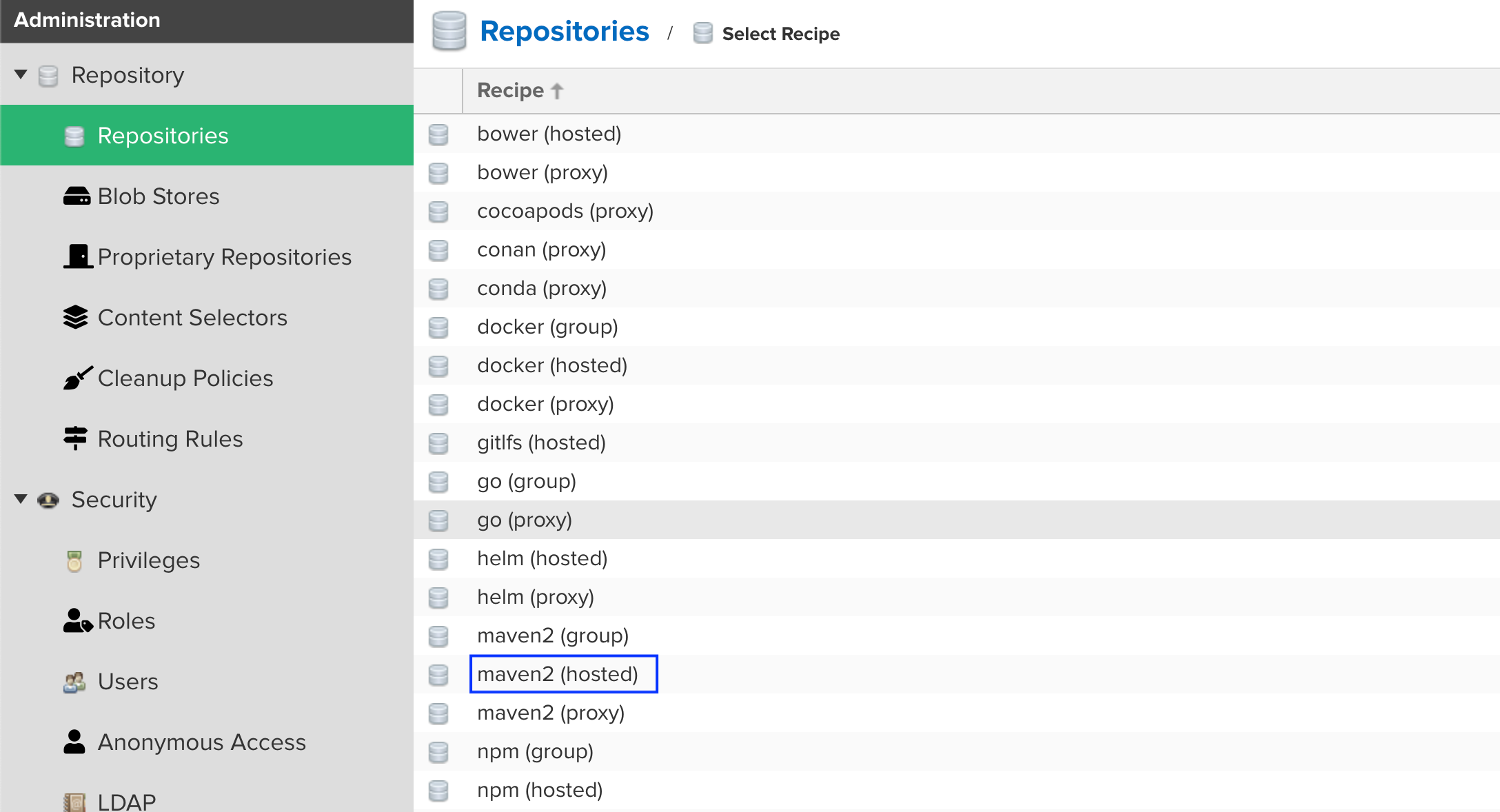
Task: Select the maven2 (hosted) recipe
Action: point(557,674)
